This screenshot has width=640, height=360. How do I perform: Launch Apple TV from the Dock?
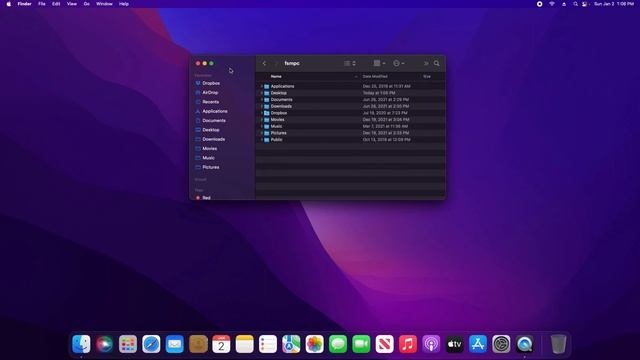tap(455, 344)
